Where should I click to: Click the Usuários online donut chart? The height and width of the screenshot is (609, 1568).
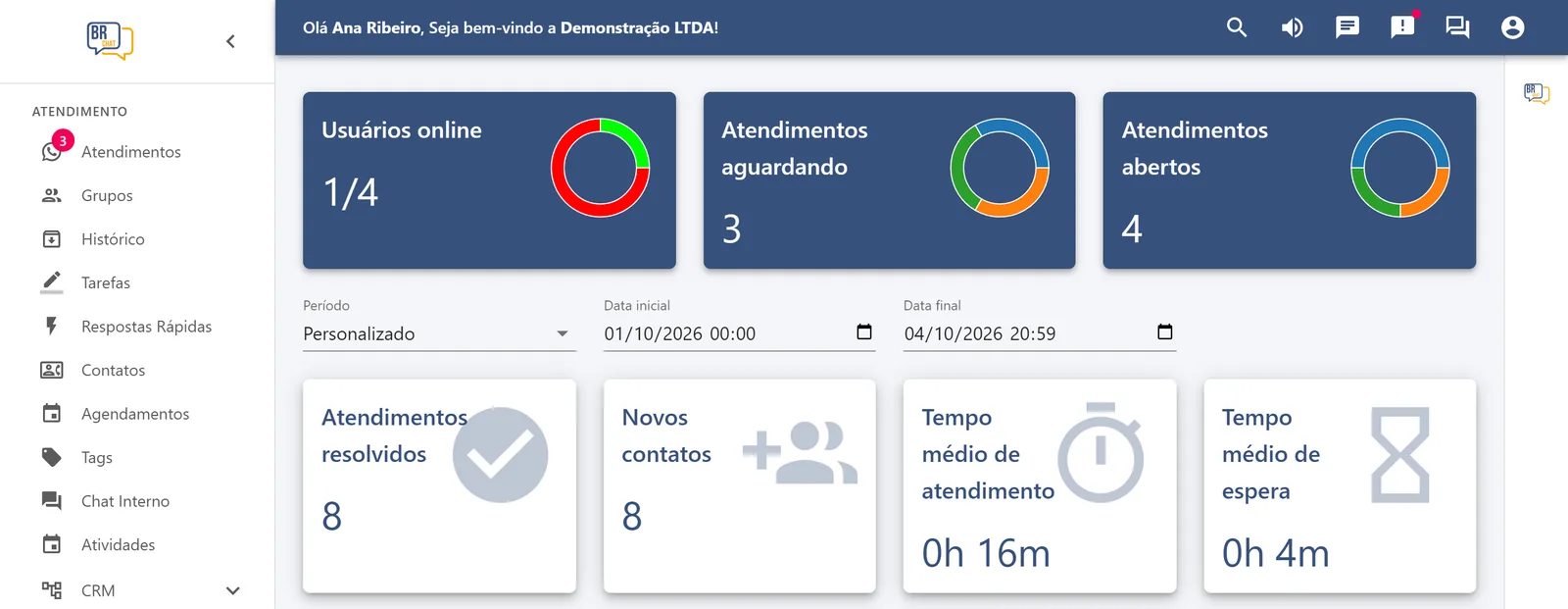pyautogui.click(x=600, y=168)
